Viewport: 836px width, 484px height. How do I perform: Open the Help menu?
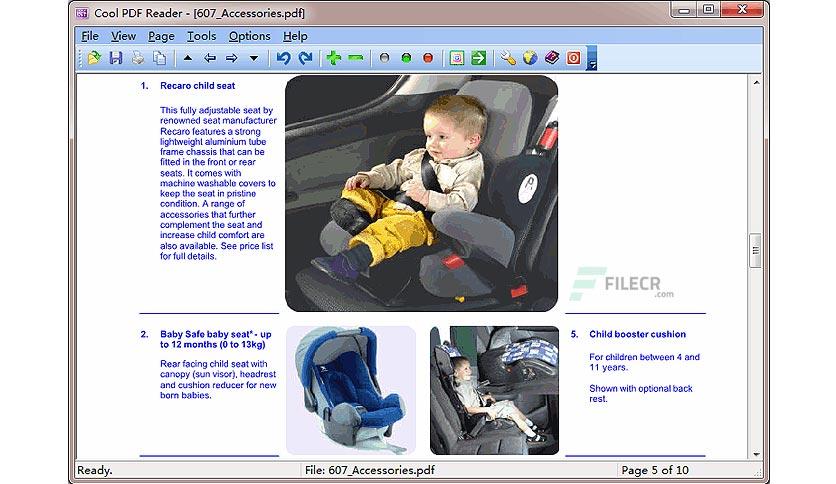[x=295, y=36]
